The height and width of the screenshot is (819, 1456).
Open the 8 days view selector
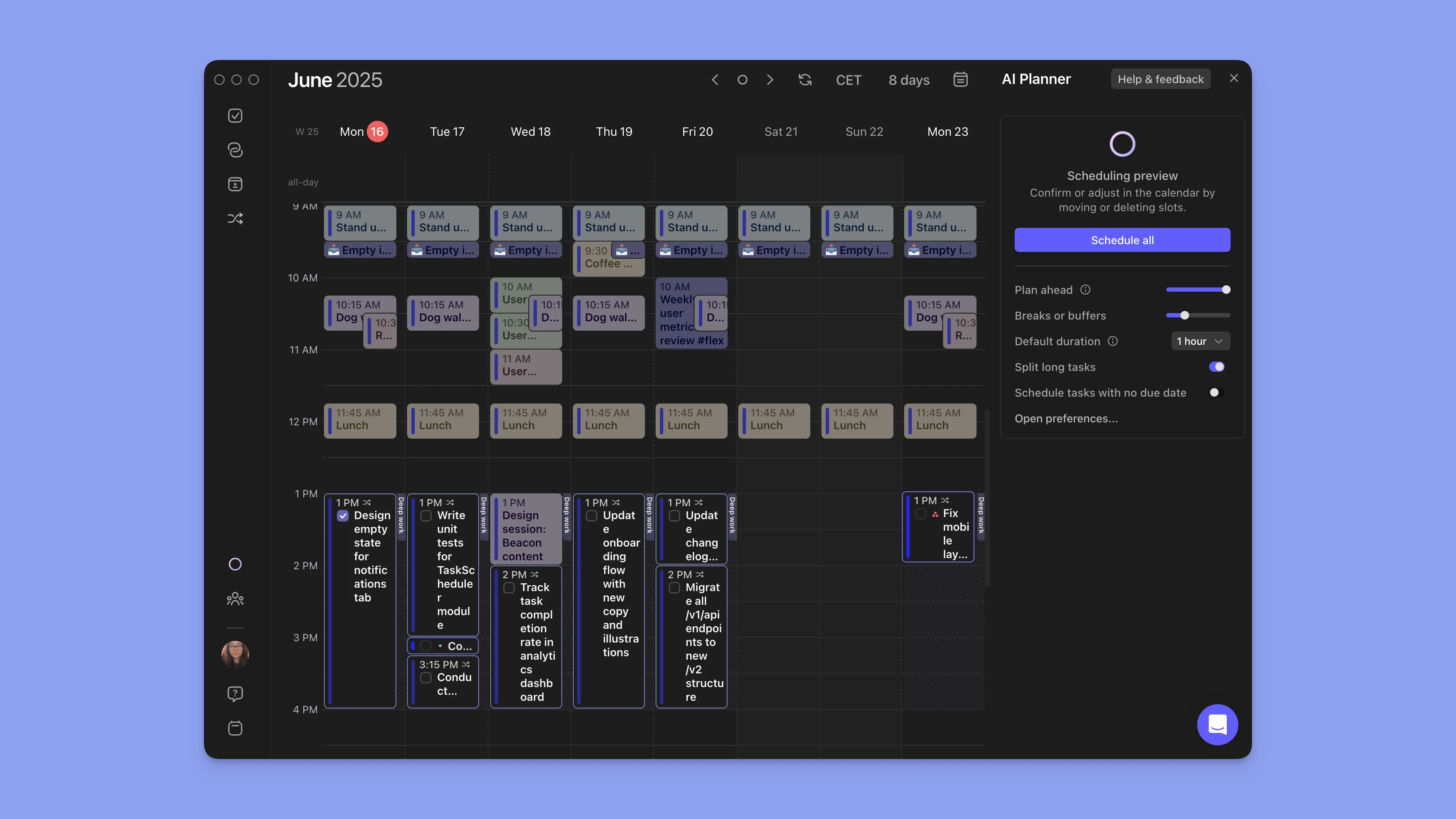[x=908, y=80]
